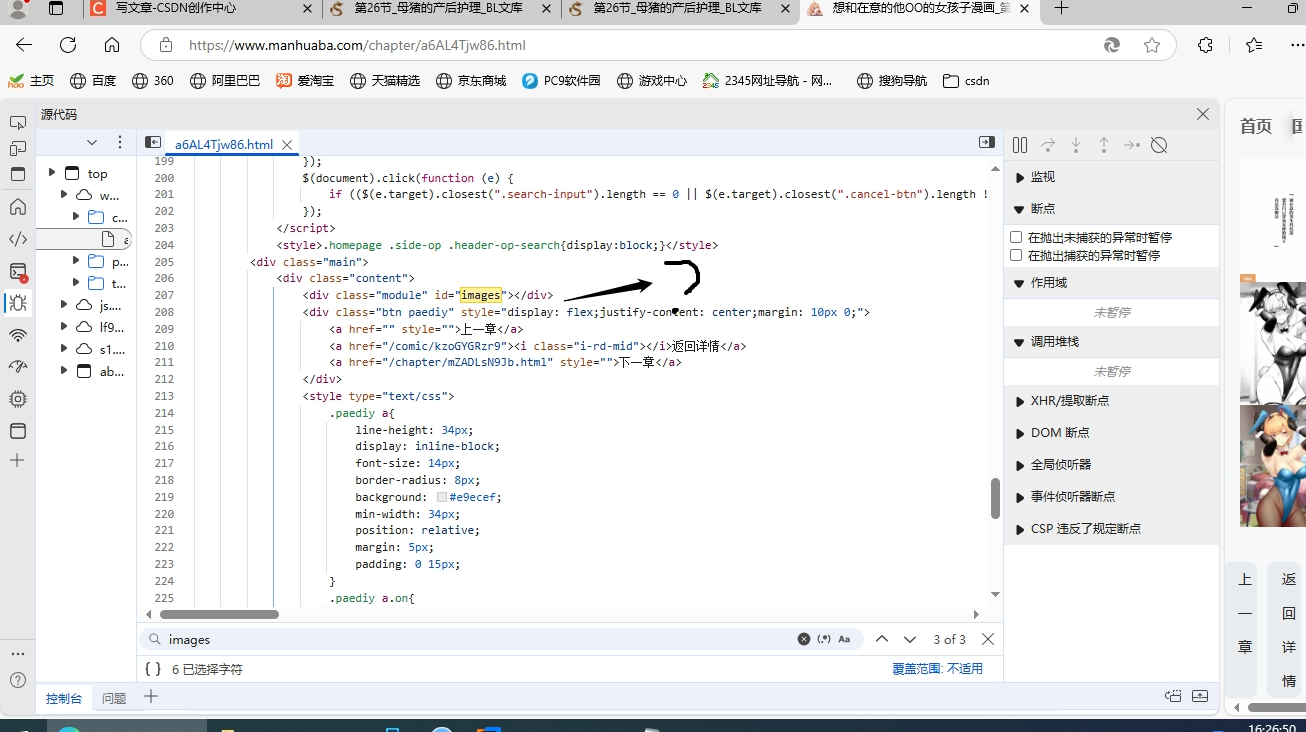
Task: Select the 问题 drawer tab
Action: tap(114, 698)
